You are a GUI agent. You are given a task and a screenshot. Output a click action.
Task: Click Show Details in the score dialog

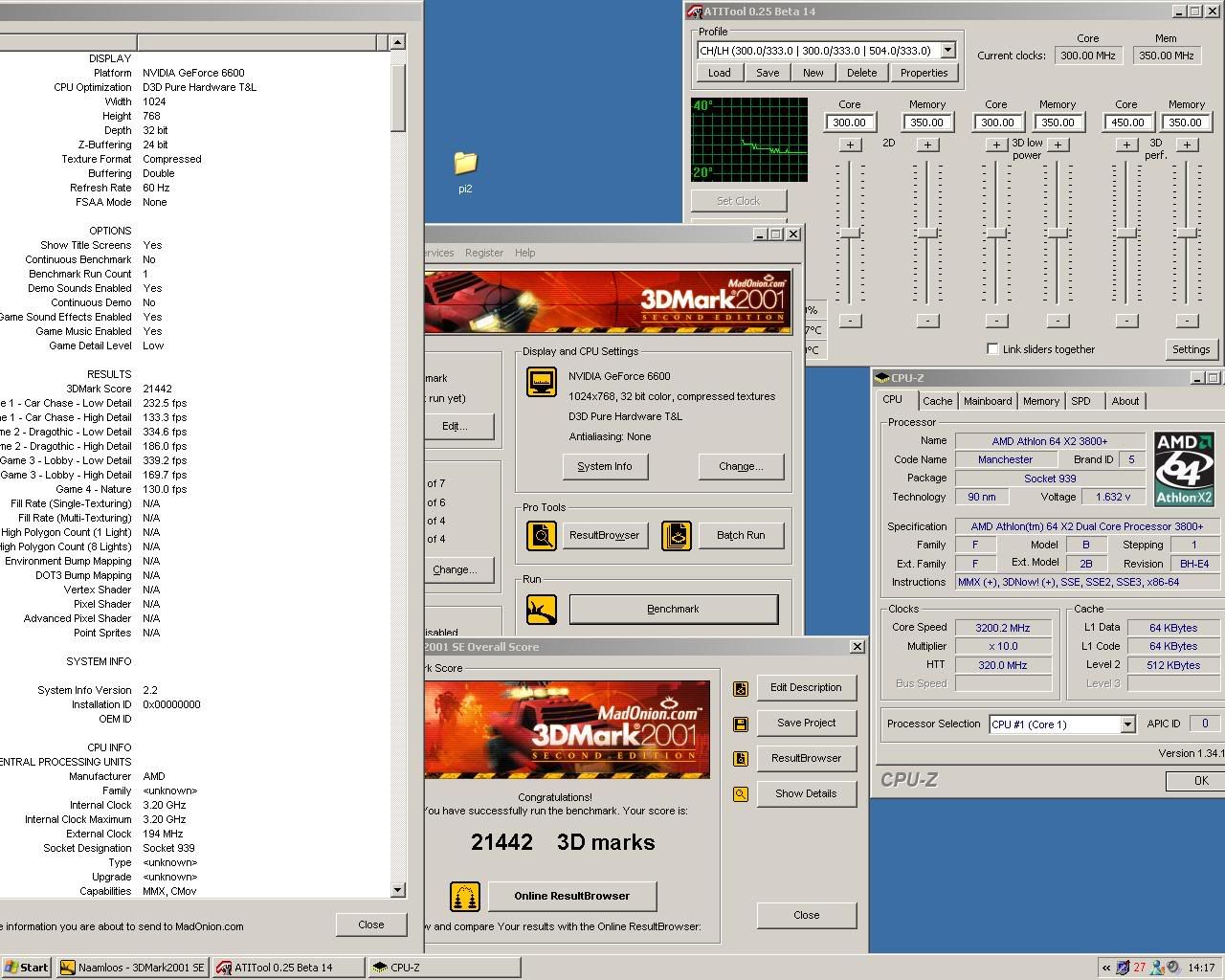pos(806,793)
